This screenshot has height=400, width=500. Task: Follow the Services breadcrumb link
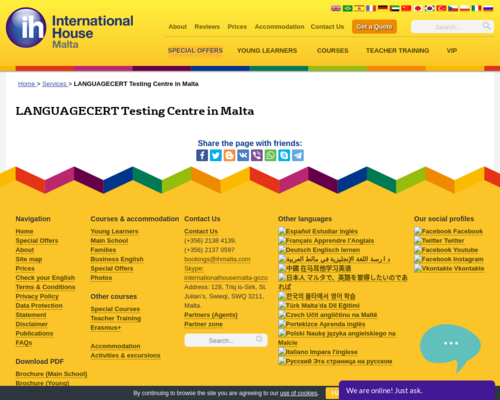coord(55,84)
